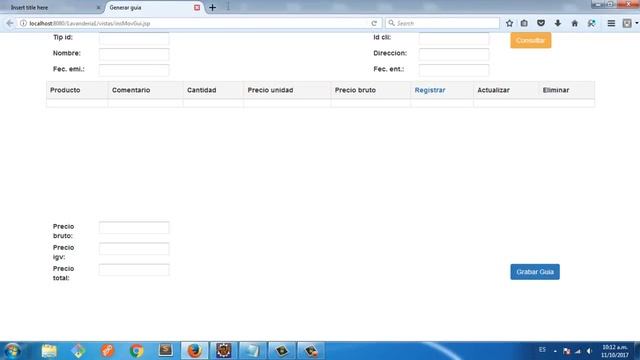Close the Generar guia tab

197,7
